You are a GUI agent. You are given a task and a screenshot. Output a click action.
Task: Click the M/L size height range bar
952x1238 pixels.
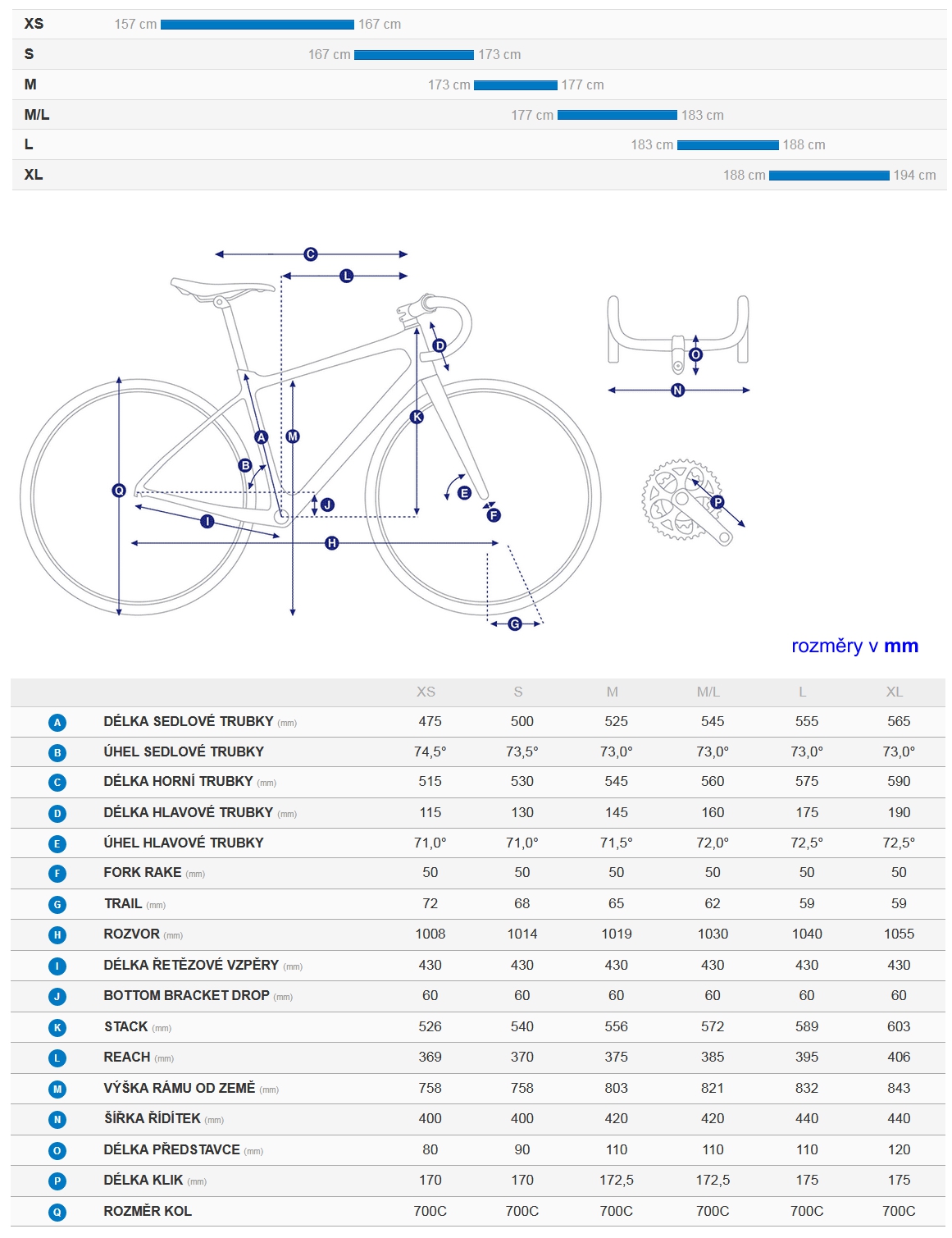(617, 116)
